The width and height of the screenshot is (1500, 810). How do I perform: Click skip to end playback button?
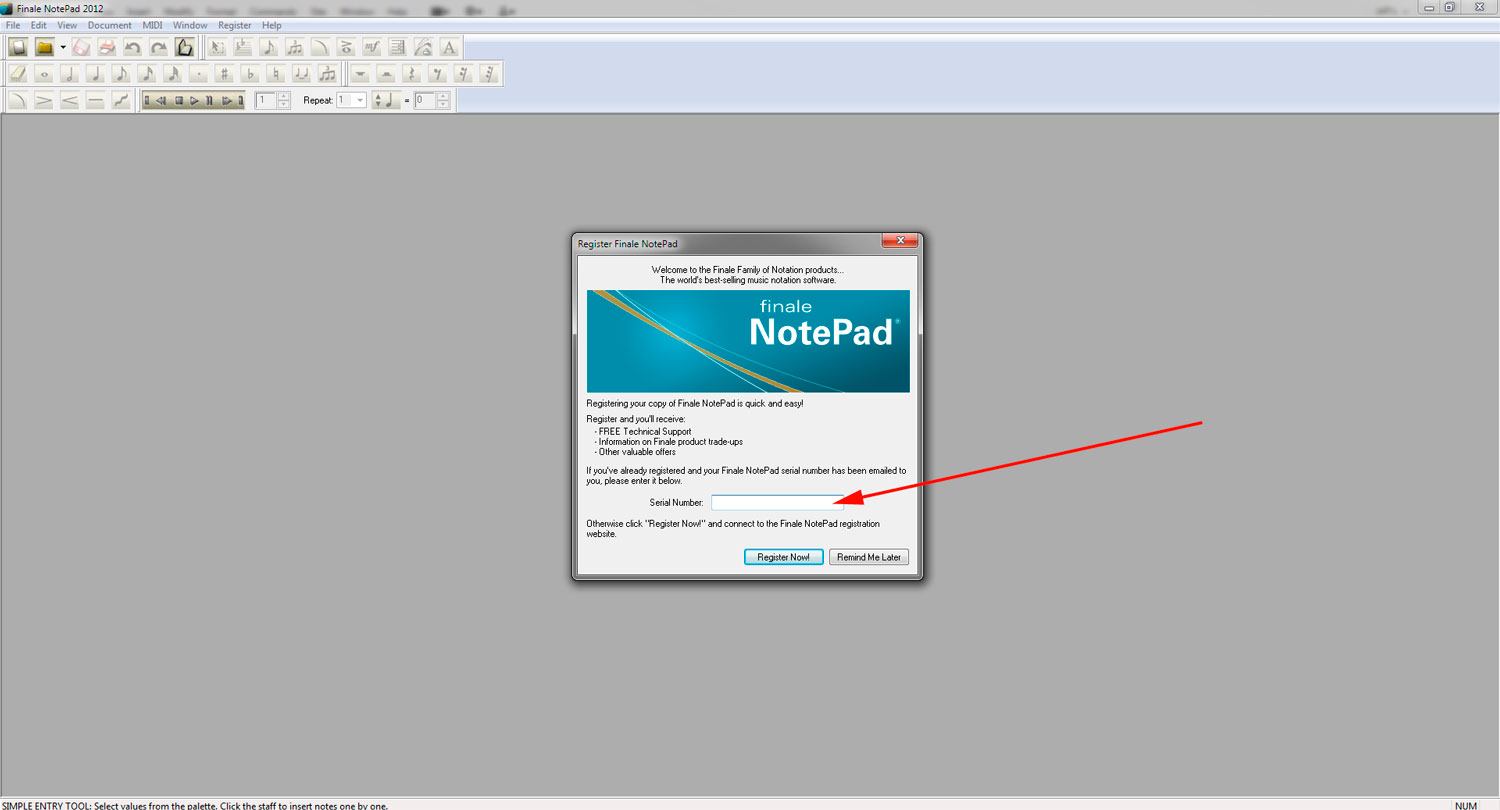[240, 100]
